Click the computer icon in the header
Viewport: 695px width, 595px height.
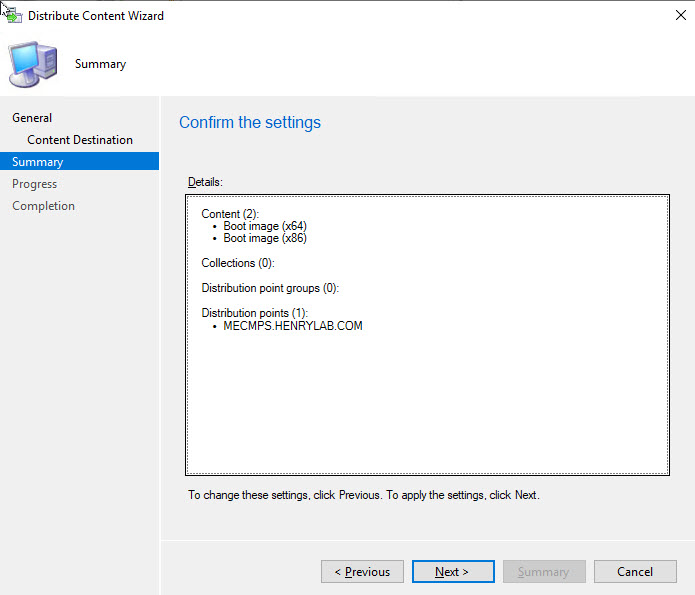pyautogui.click(x=33, y=64)
